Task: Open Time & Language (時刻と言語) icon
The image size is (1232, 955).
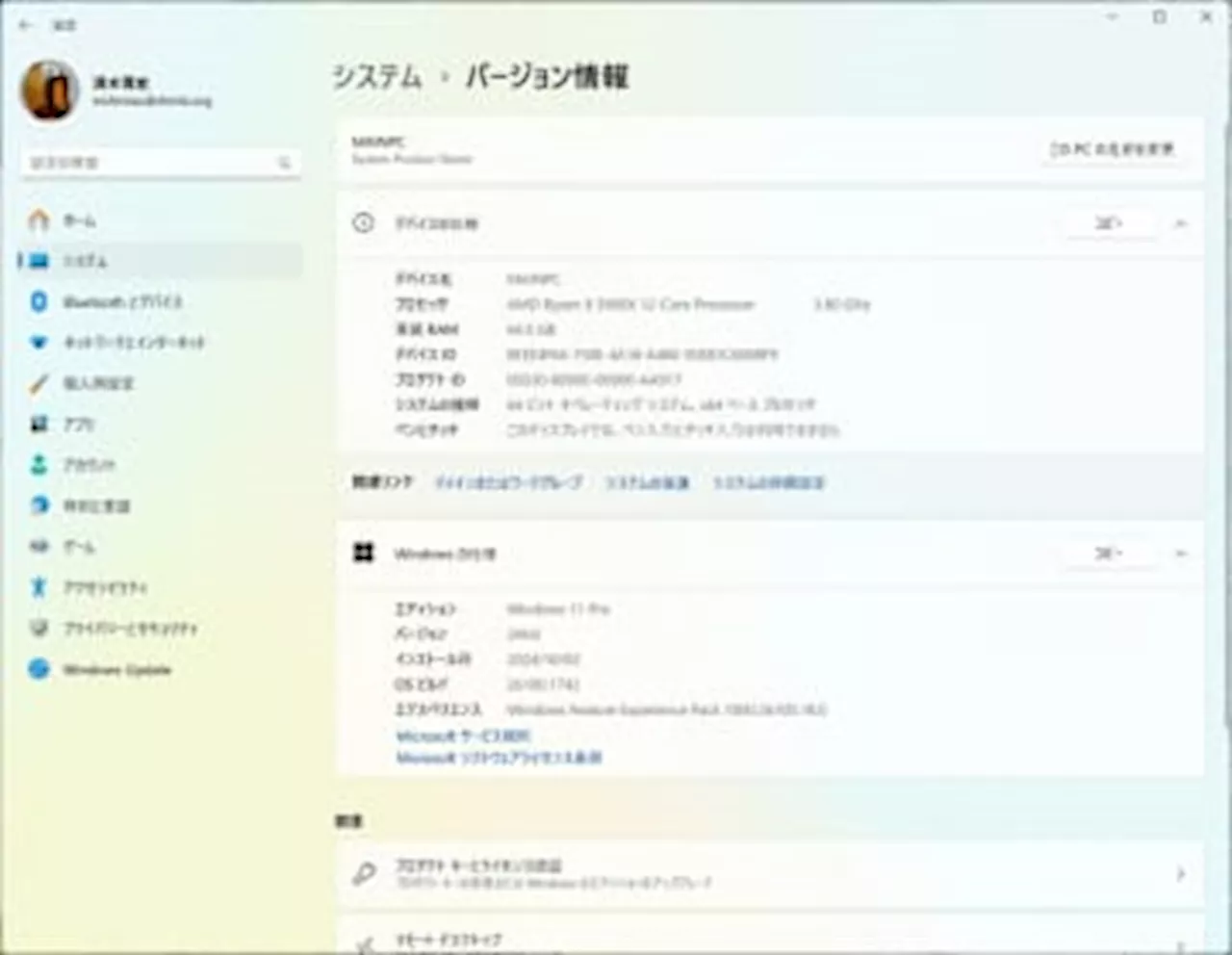Action: coord(38,505)
